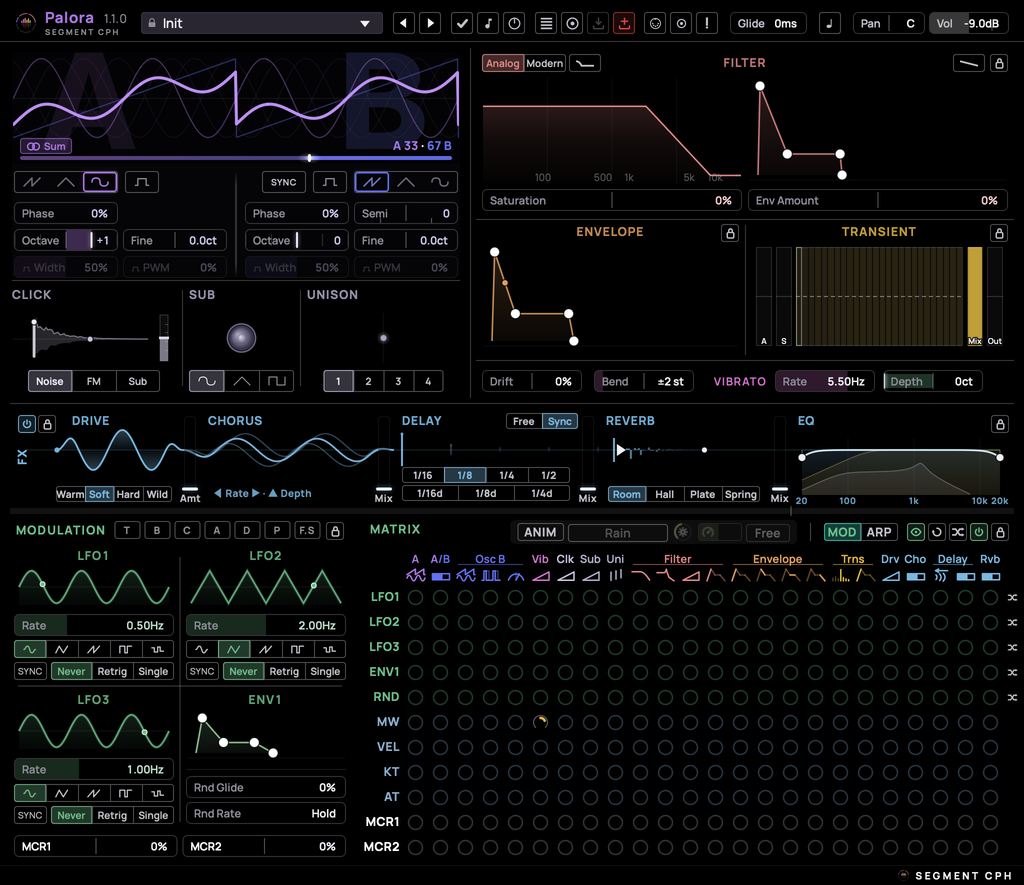Toggle the Sum mode button

46,146
